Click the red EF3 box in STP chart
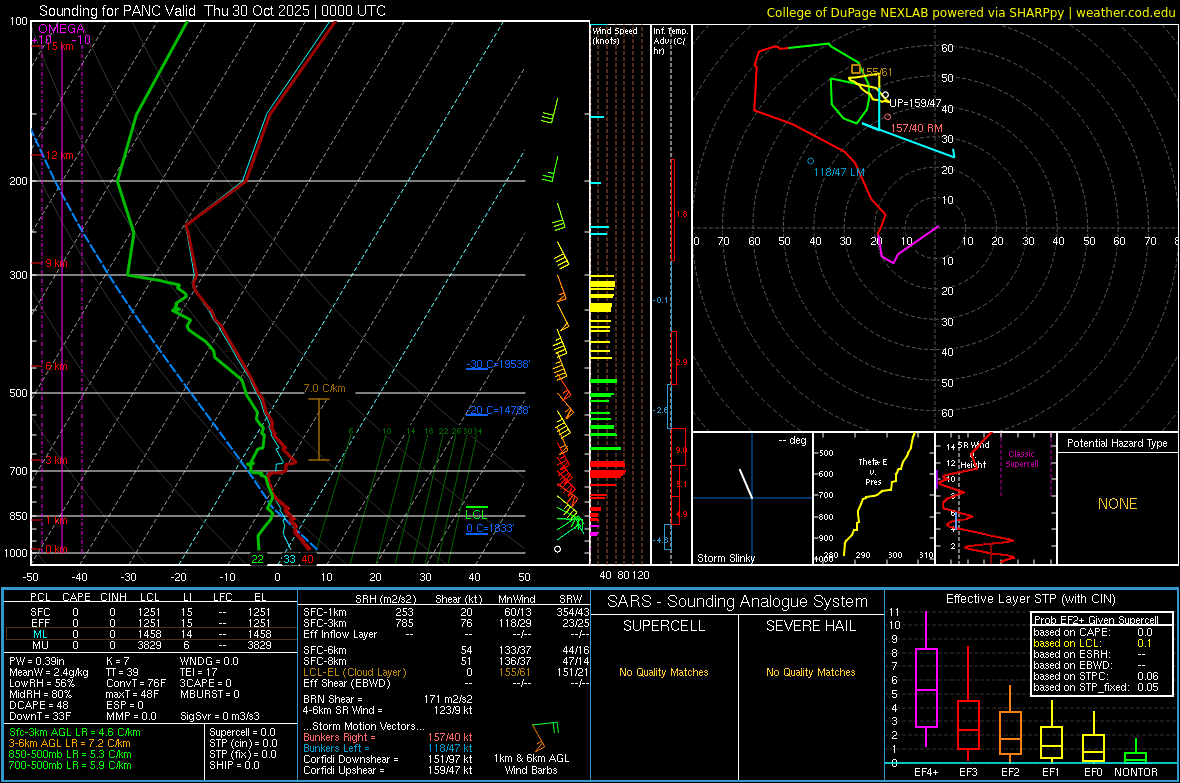The image size is (1180, 783). 968,725
